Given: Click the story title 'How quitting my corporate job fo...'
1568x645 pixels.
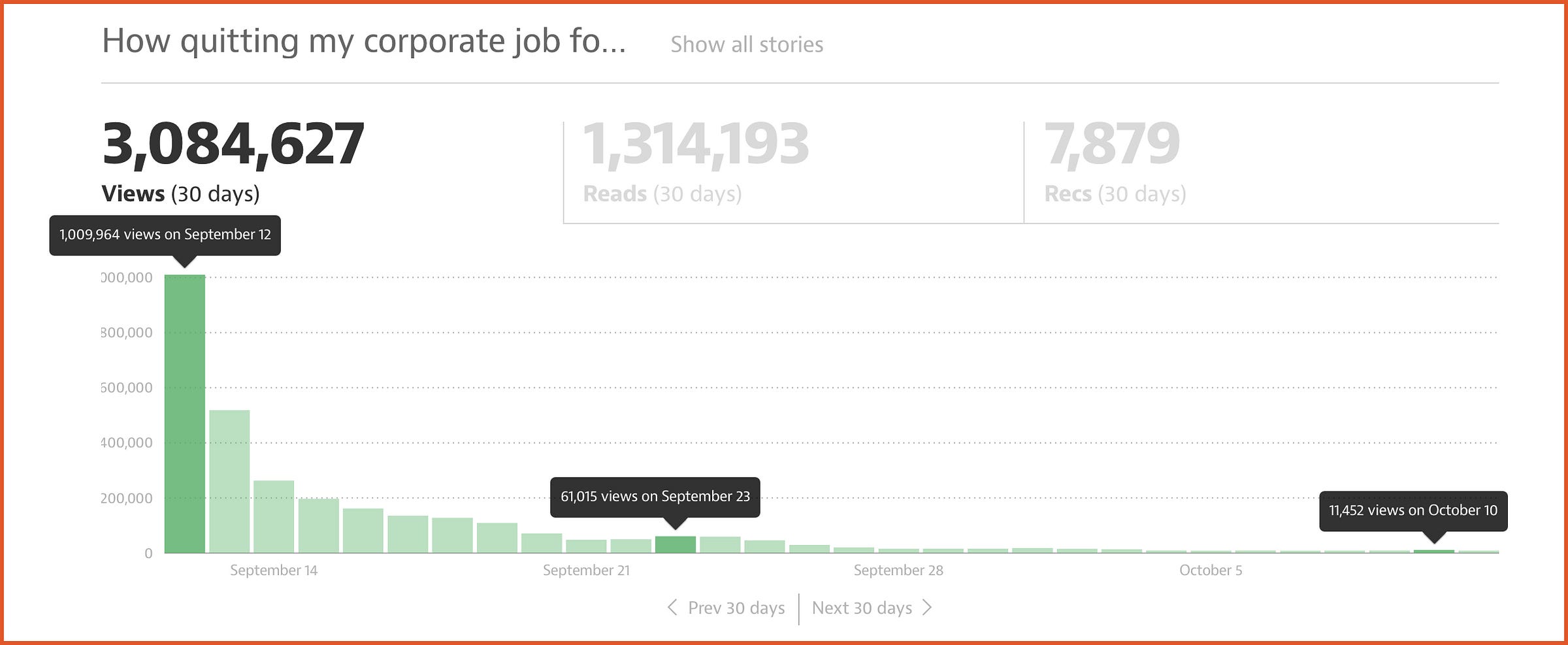Looking at the screenshot, I should pos(364,42).
